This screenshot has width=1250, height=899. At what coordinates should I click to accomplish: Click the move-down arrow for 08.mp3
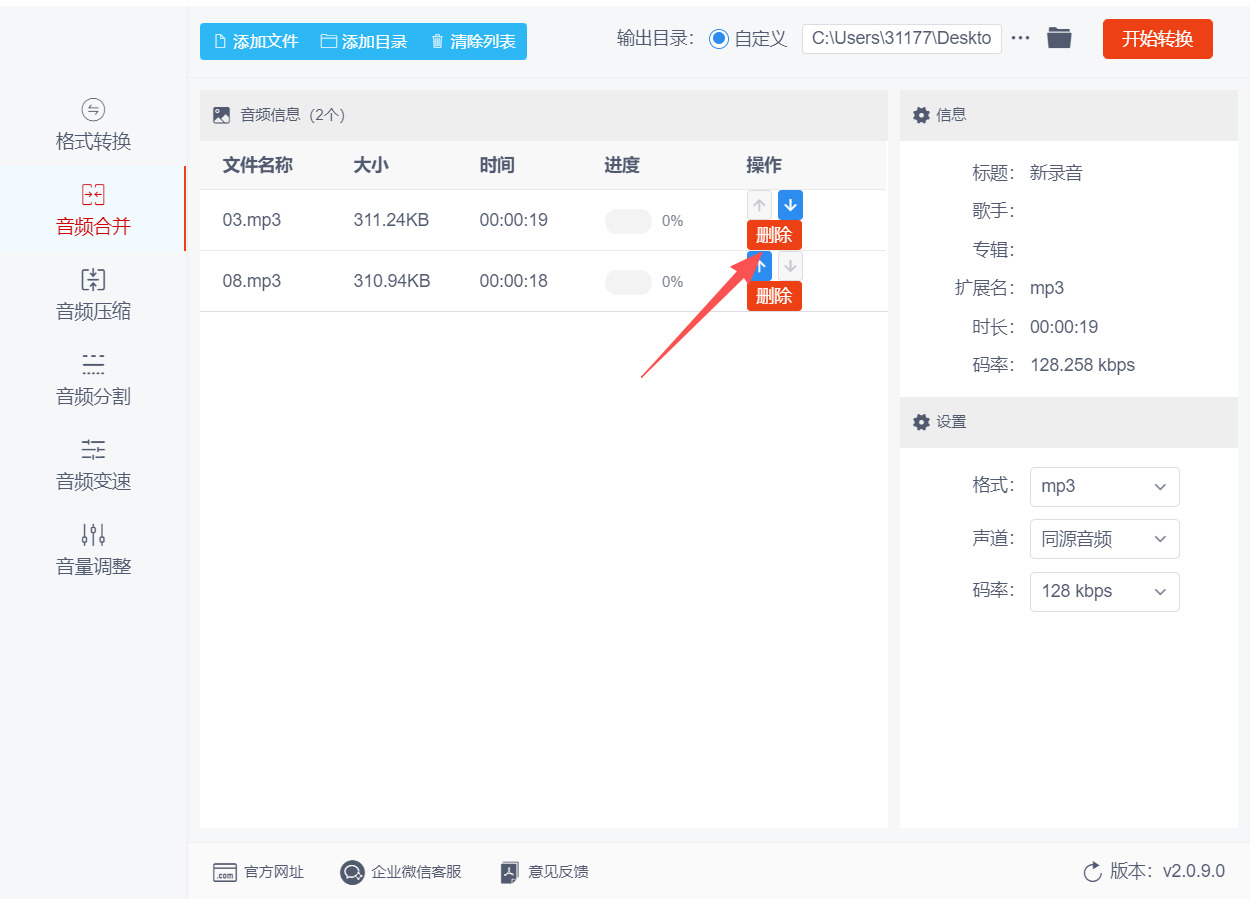point(790,266)
